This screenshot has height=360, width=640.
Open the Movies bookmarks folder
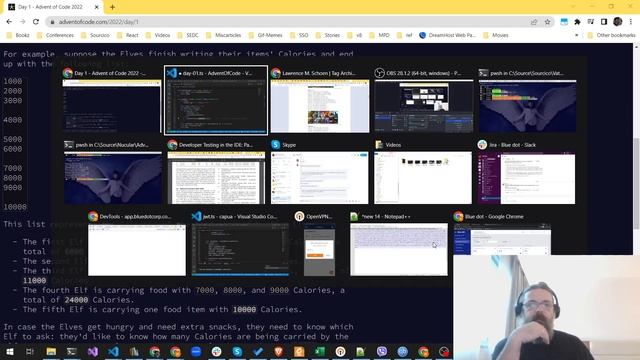pos(496,35)
